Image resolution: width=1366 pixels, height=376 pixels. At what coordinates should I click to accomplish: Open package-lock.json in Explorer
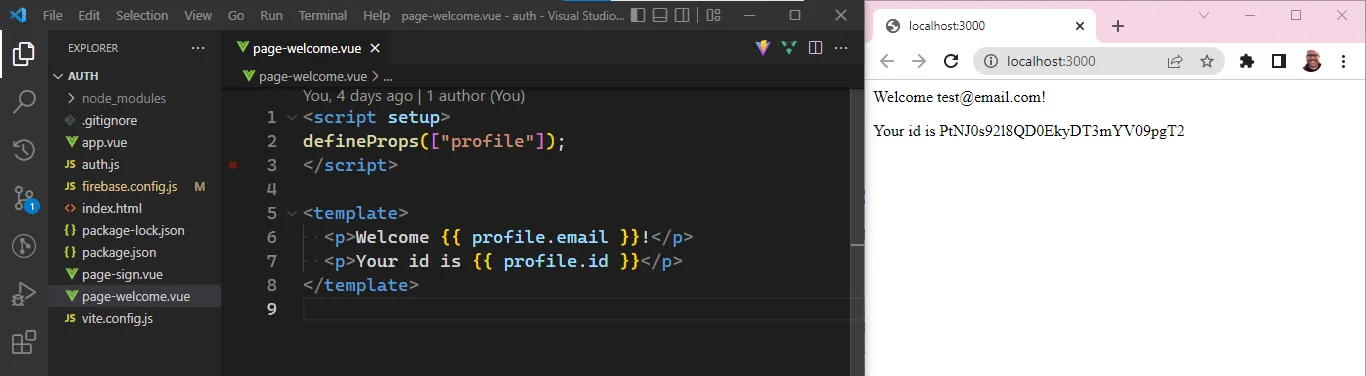click(134, 230)
